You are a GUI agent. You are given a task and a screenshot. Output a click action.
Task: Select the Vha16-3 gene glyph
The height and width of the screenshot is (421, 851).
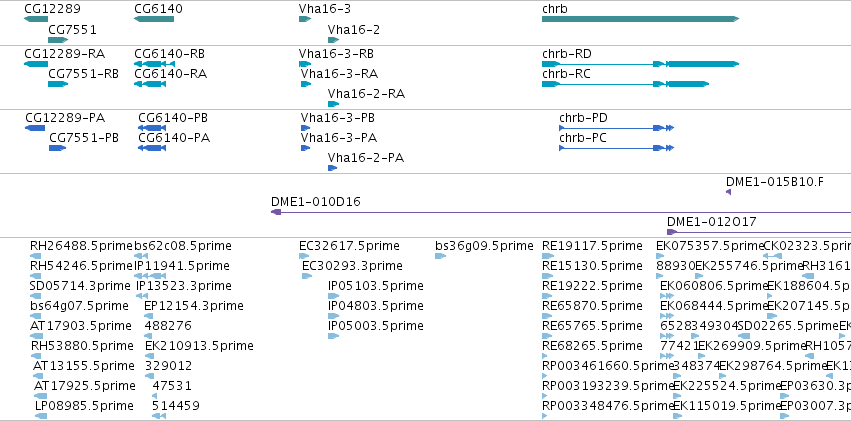(305, 19)
